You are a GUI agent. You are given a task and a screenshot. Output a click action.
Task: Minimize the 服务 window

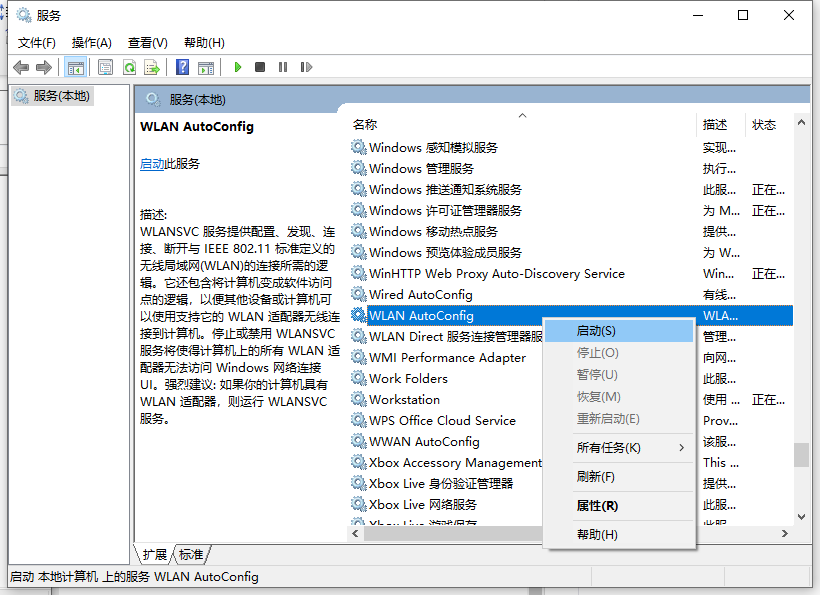coord(698,15)
